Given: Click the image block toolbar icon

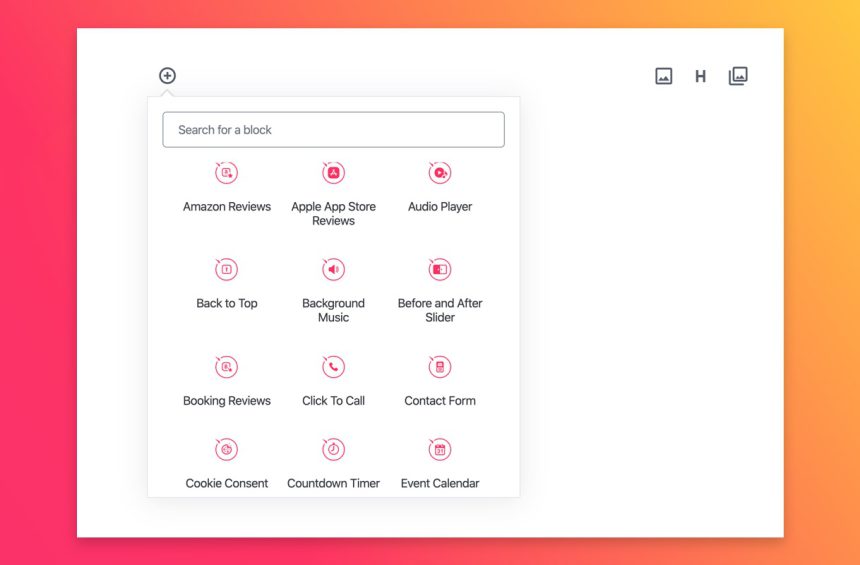Looking at the screenshot, I should [x=664, y=76].
